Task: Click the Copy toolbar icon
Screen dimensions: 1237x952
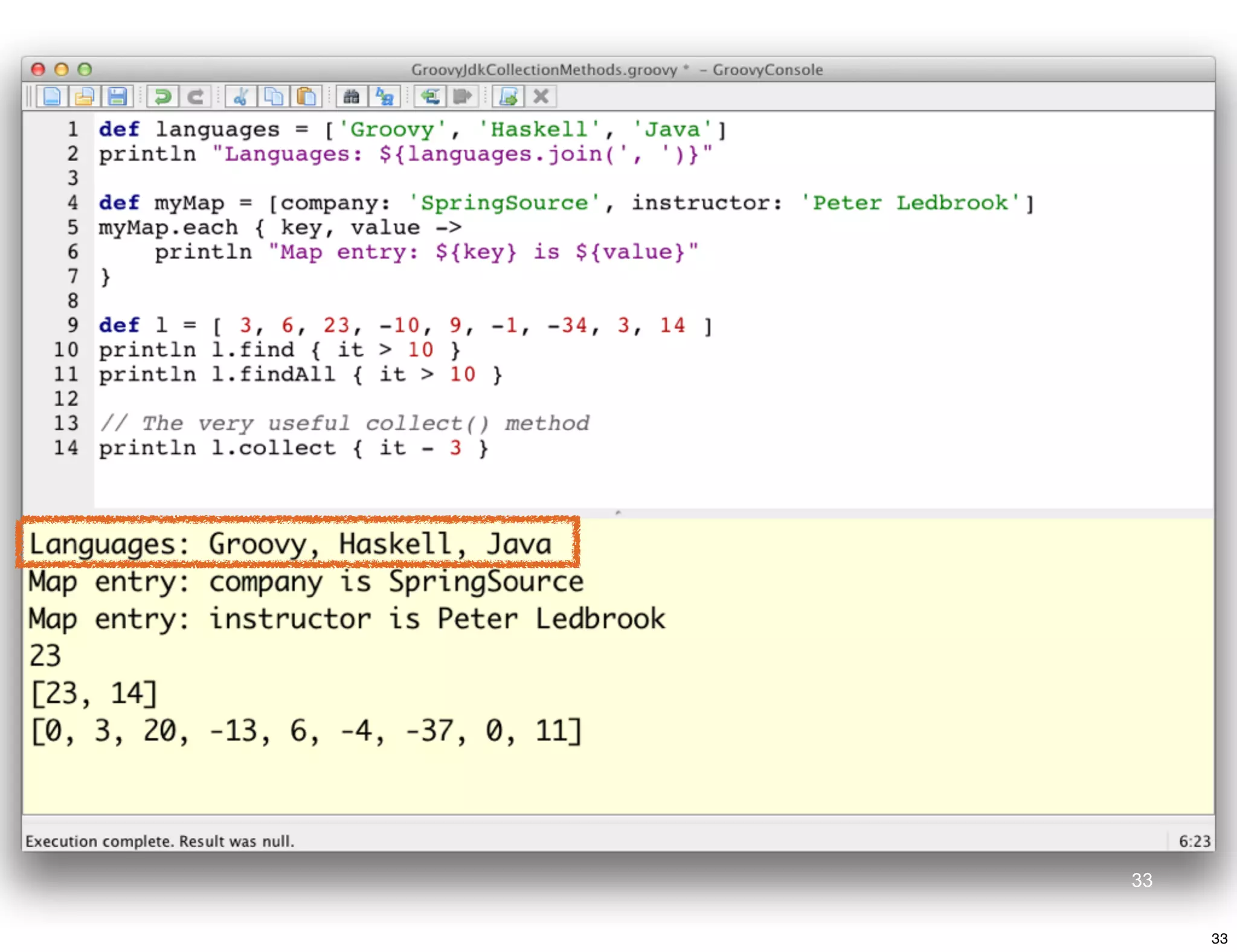Action: point(274,97)
